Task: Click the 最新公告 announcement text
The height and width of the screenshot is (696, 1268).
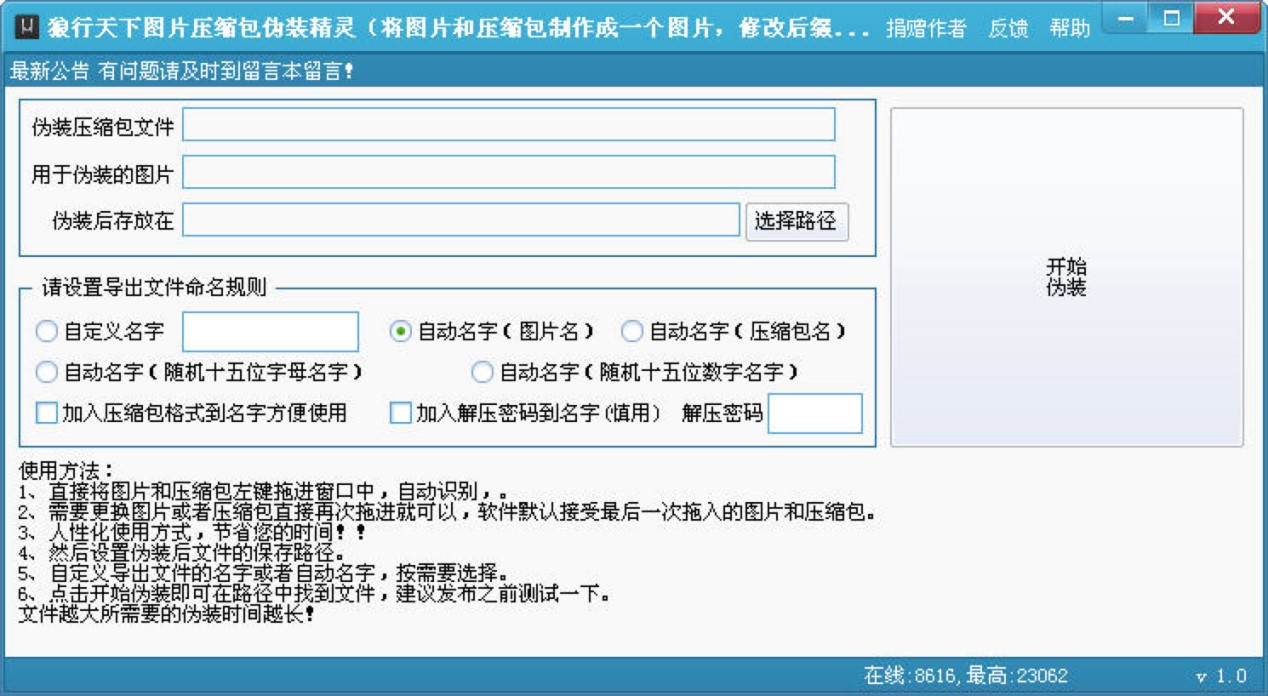Action: pyautogui.click(x=181, y=71)
